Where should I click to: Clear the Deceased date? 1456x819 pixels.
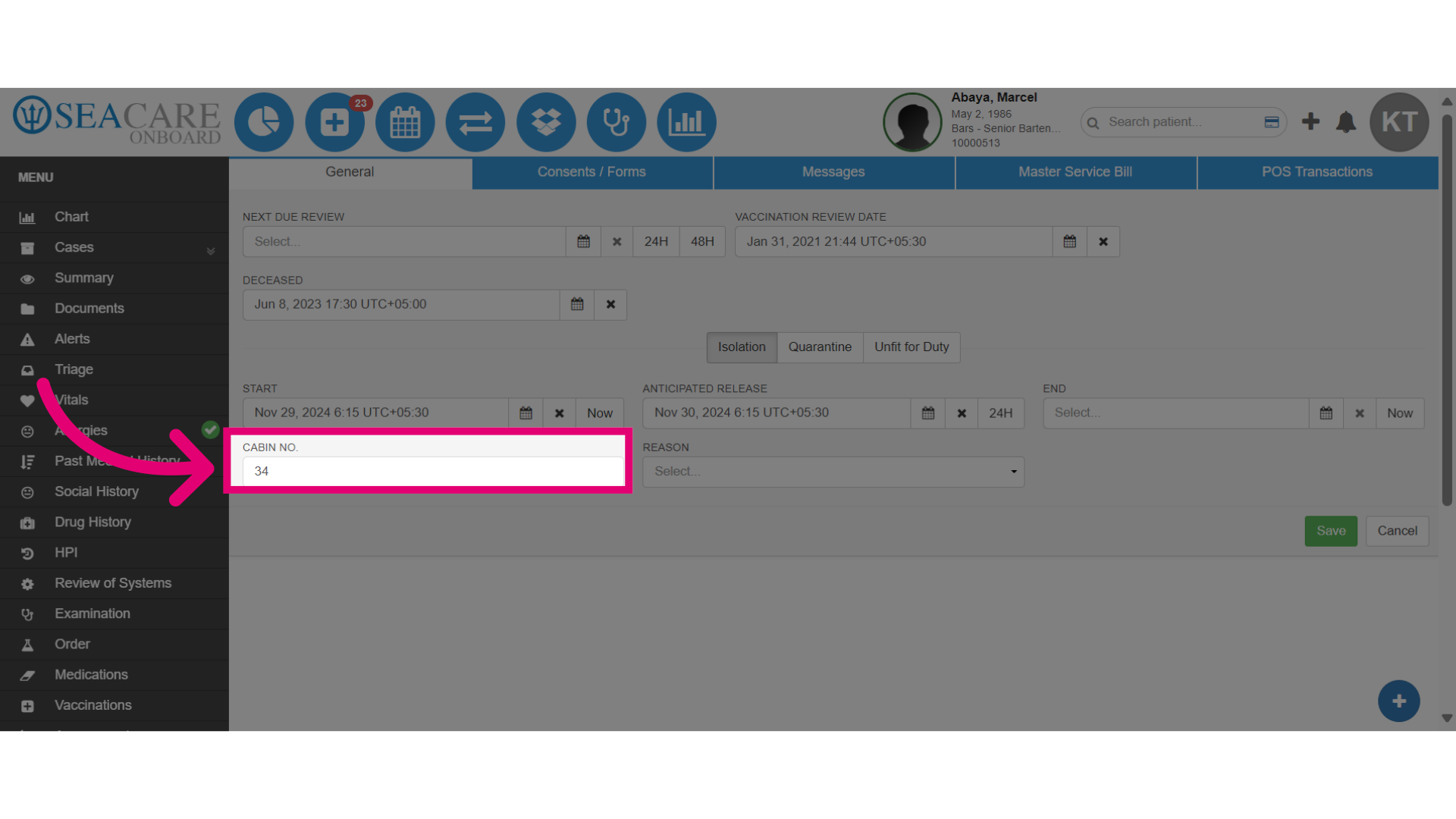(x=610, y=304)
